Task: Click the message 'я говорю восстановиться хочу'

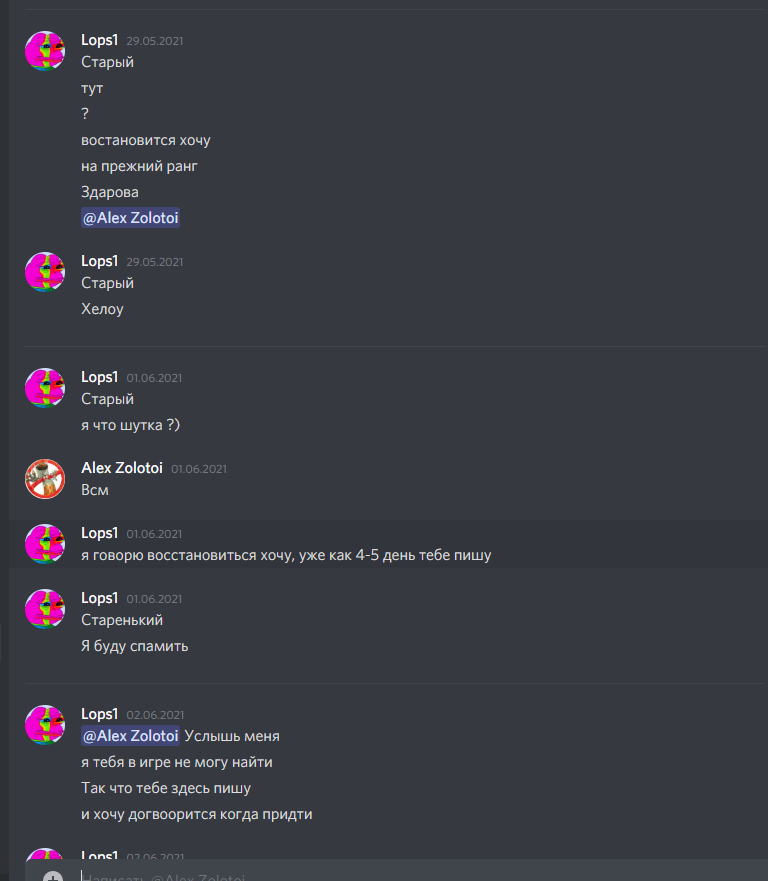Action: pos(286,555)
